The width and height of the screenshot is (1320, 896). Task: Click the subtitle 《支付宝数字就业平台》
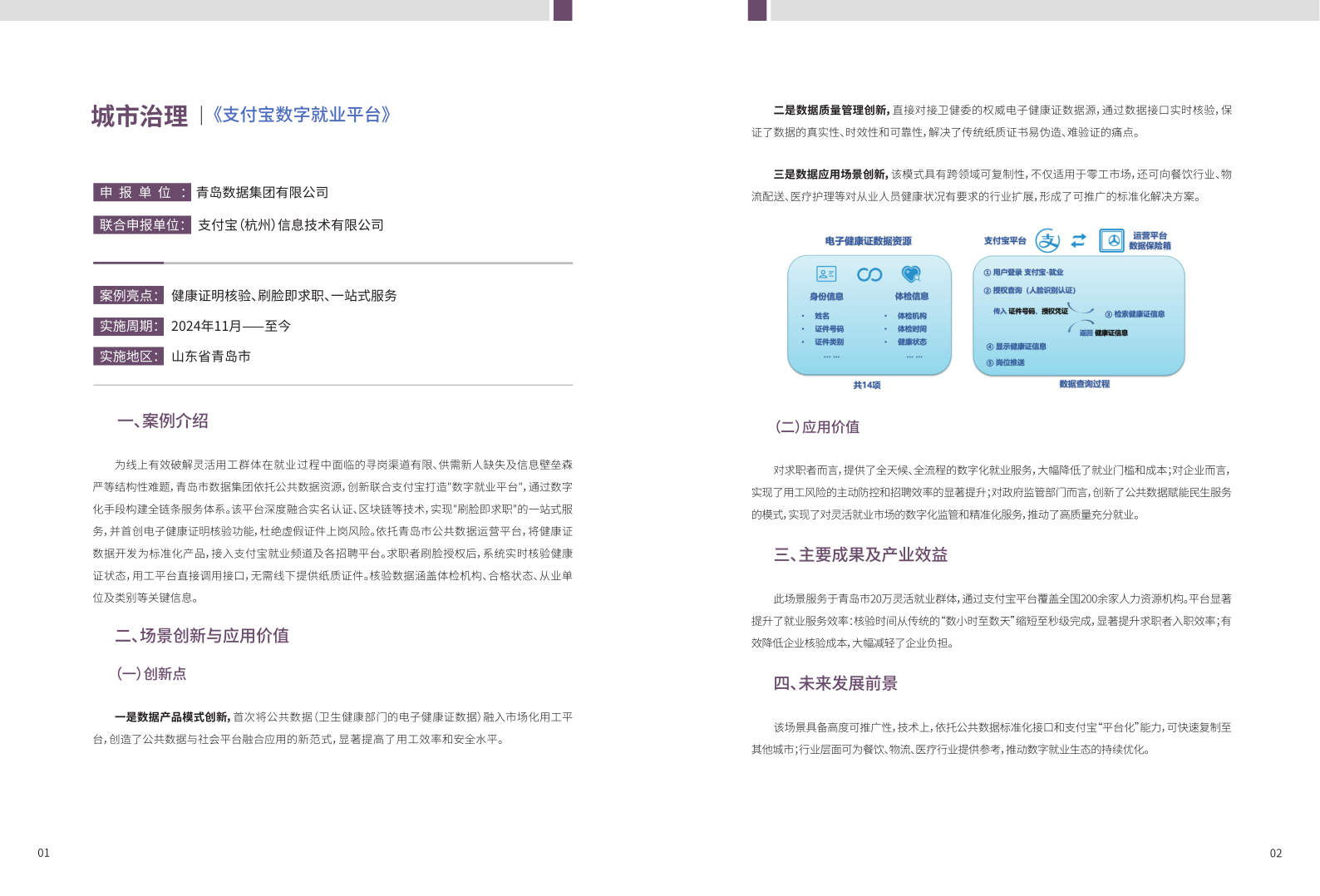(300, 115)
